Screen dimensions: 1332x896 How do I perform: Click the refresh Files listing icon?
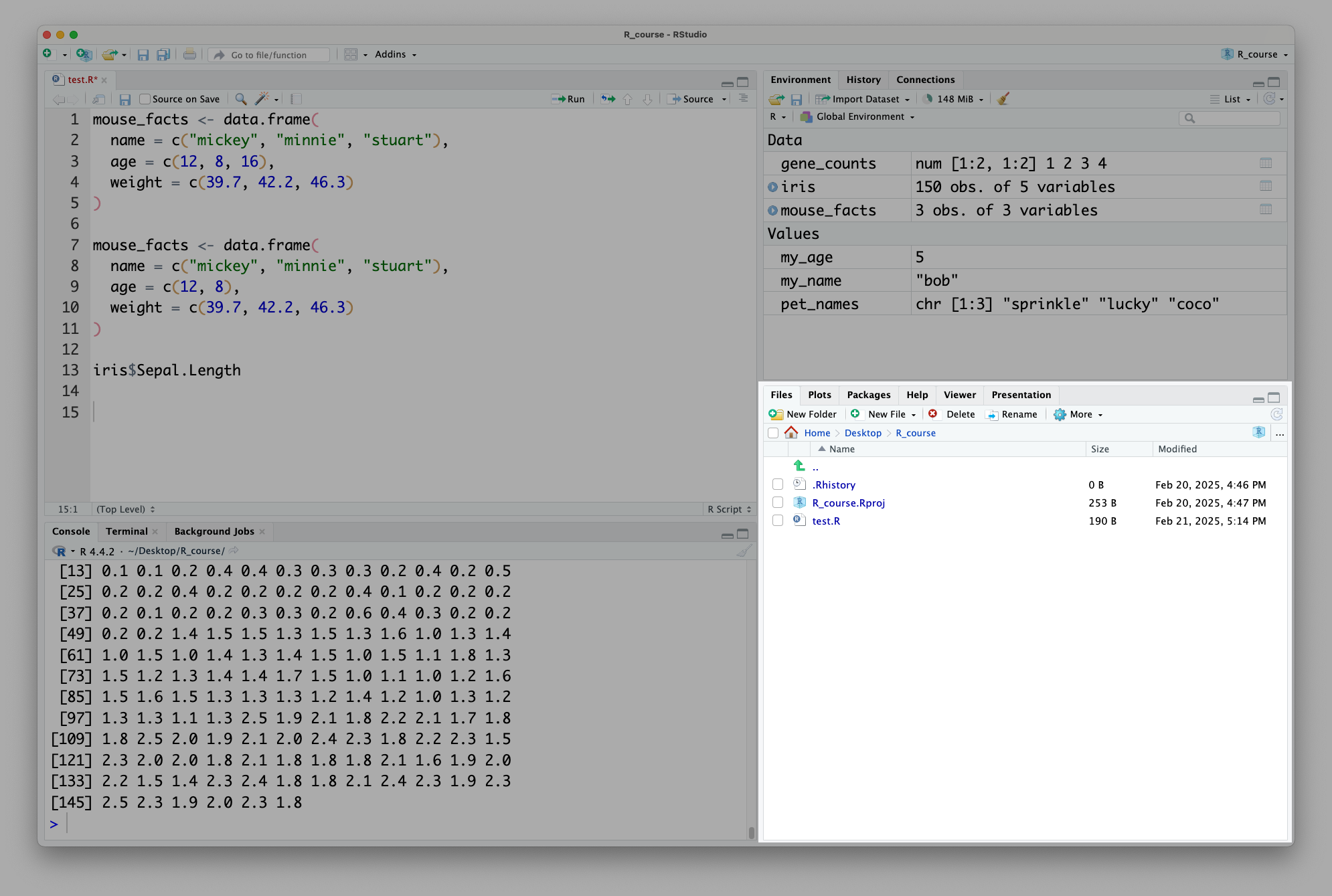[1276, 414]
